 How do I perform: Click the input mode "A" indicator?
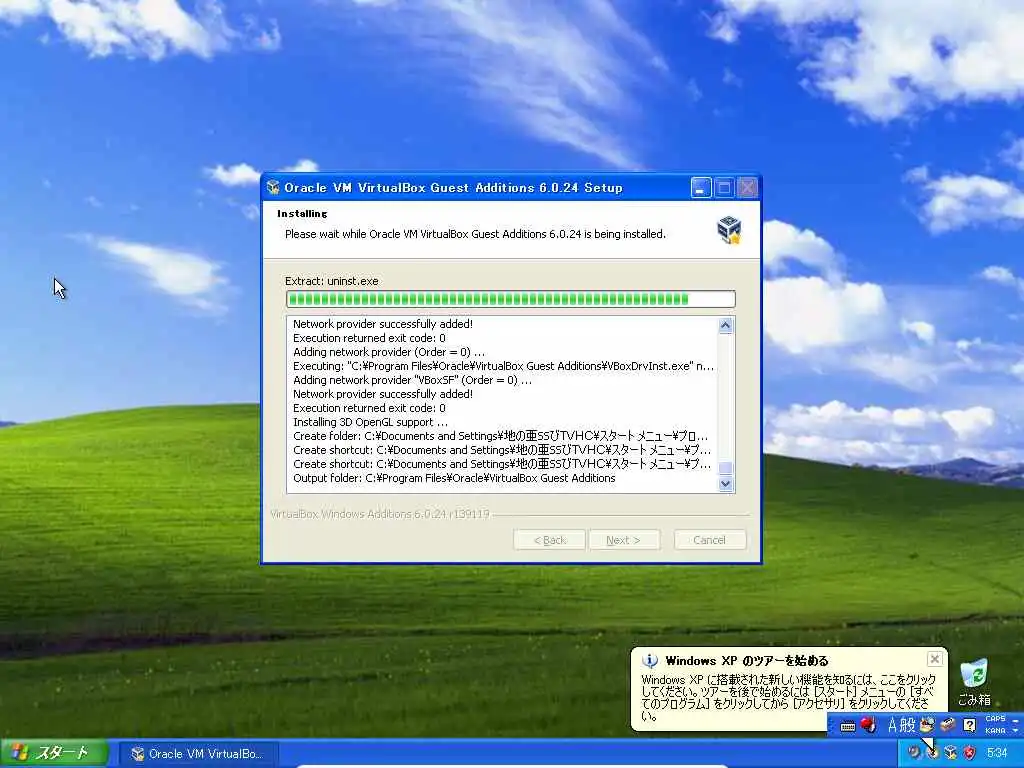(892, 725)
